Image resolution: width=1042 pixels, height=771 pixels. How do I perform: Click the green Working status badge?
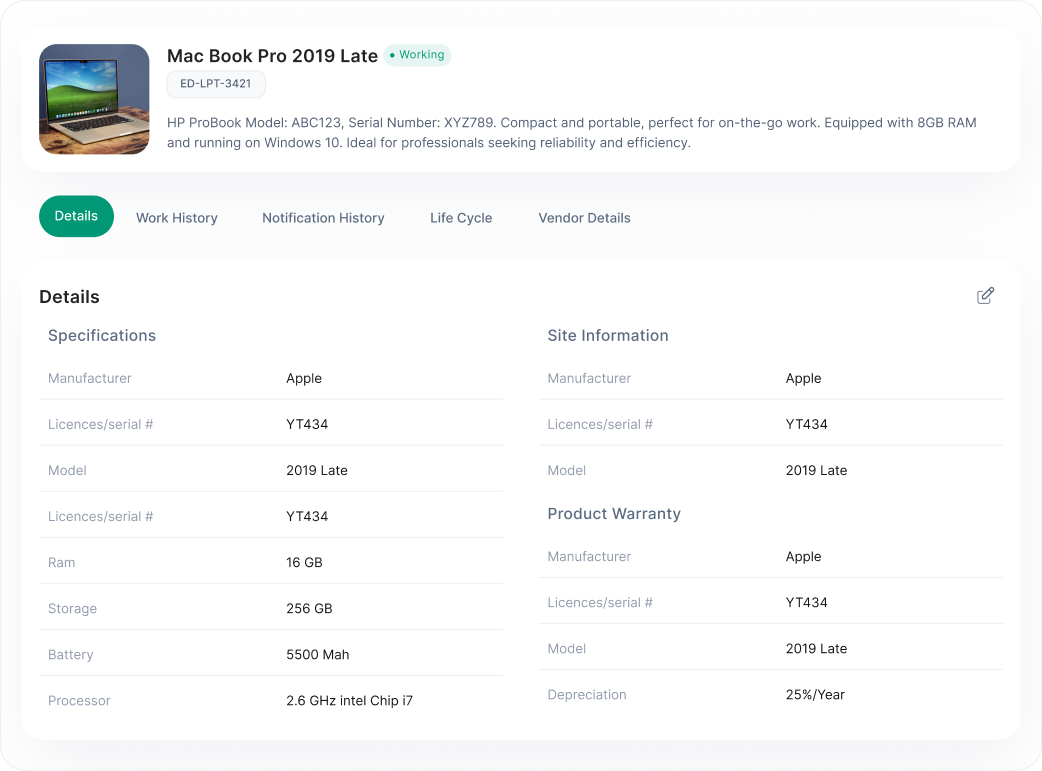click(418, 55)
